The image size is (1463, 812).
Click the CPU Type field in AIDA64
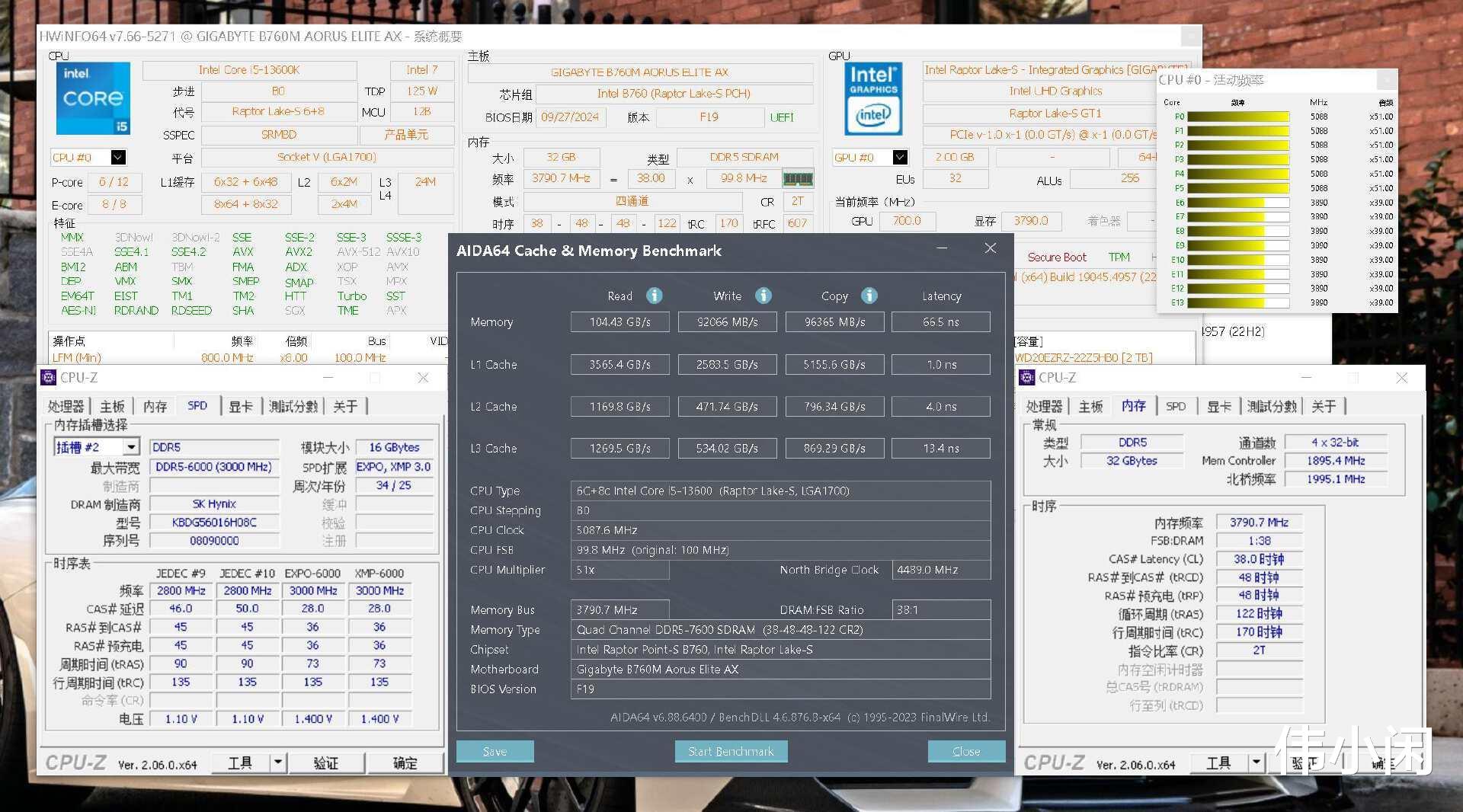[781, 491]
